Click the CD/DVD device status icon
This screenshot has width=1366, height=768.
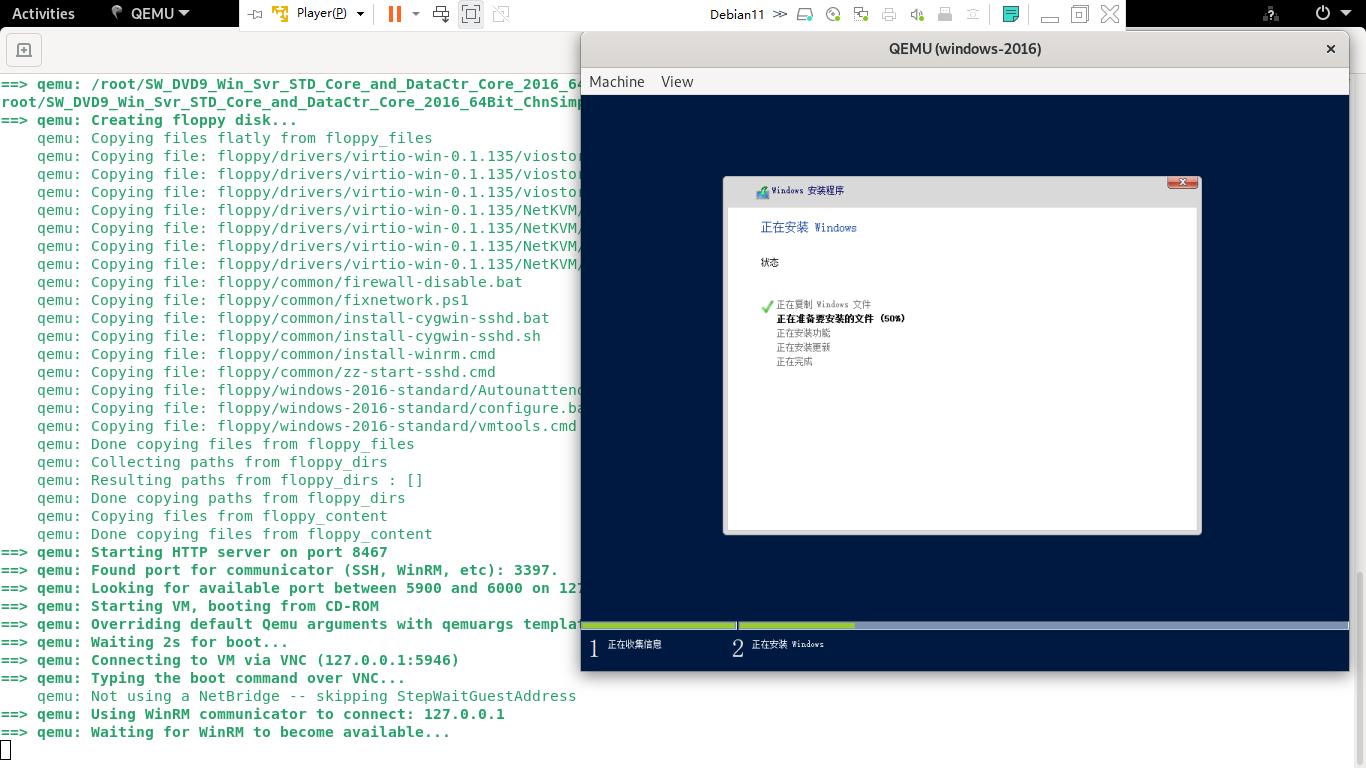833,13
